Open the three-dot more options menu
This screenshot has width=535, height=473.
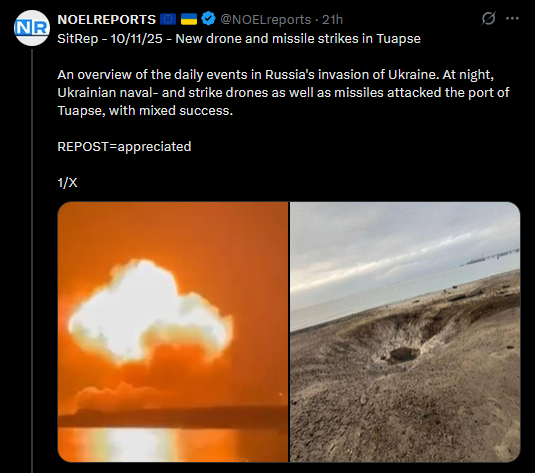pyautogui.click(x=512, y=18)
